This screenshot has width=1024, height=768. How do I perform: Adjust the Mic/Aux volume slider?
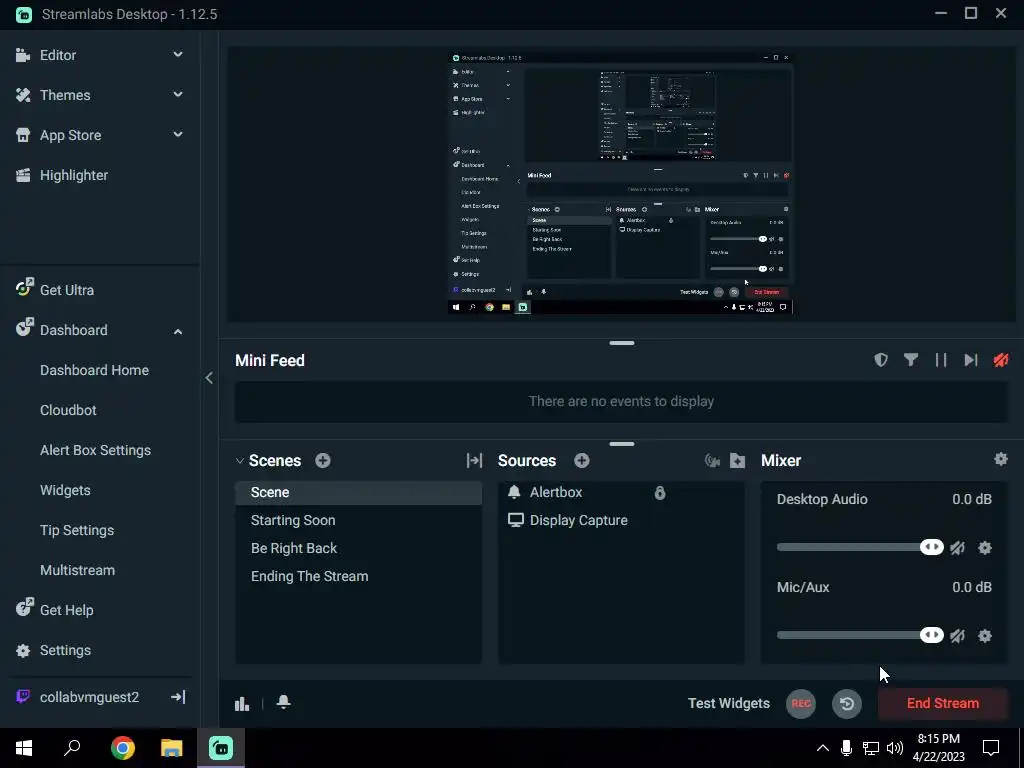(x=859, y=635)
